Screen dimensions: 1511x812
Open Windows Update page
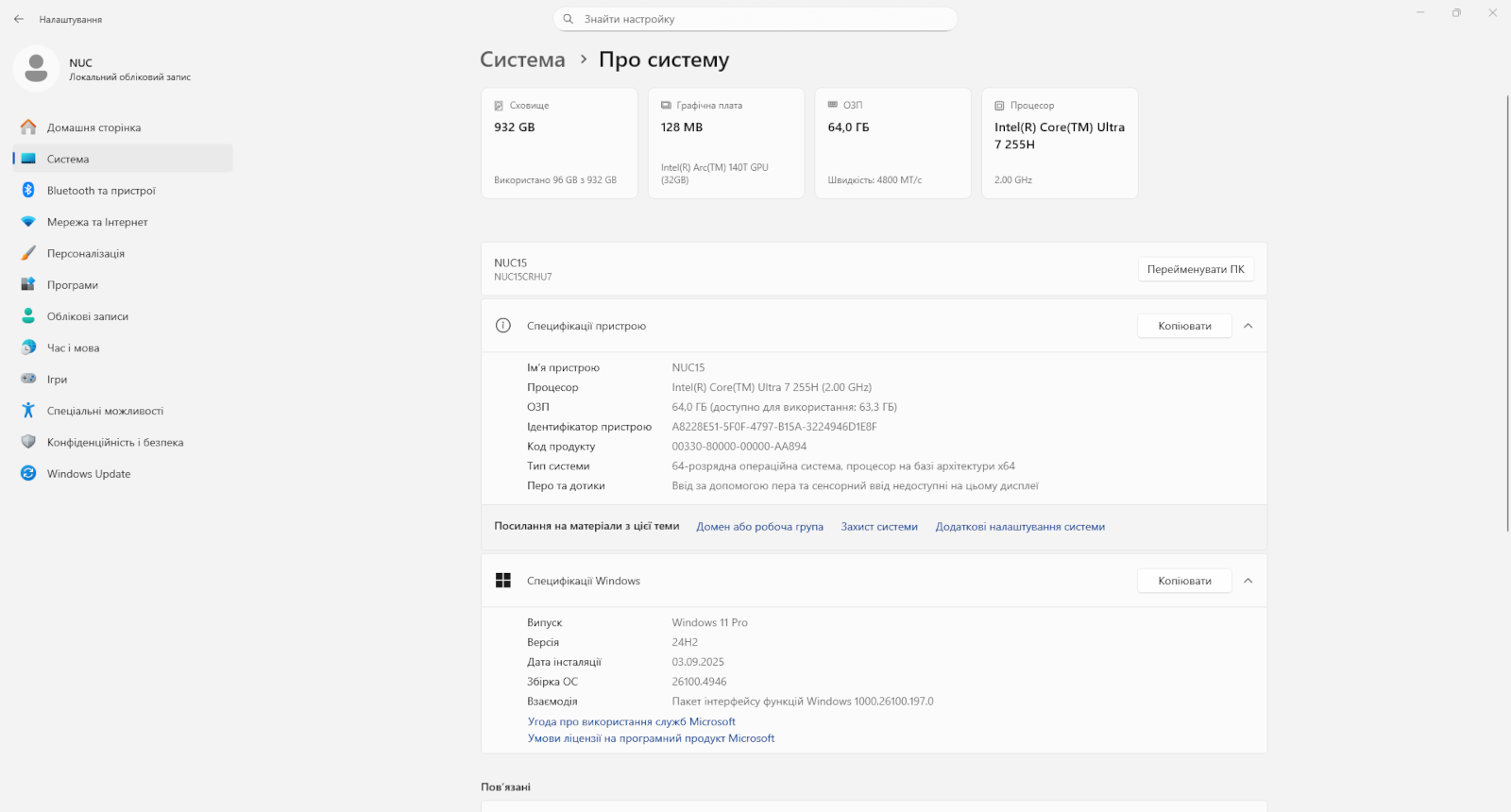click(x=123, y=473)
